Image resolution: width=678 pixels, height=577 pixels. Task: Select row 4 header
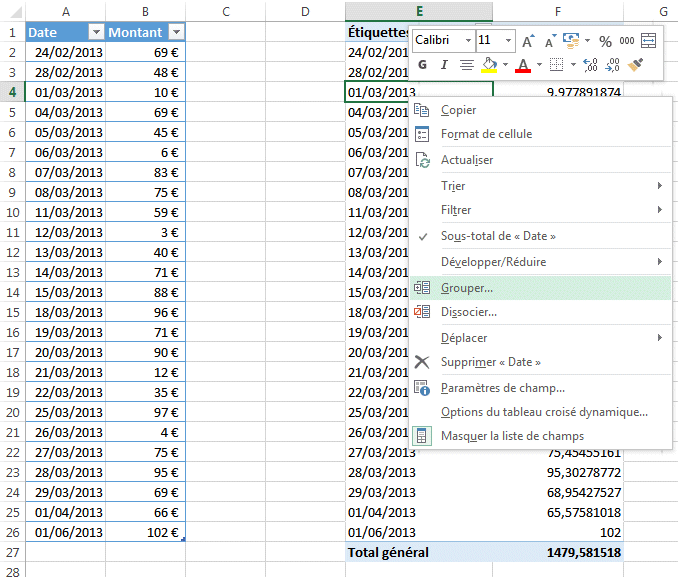tap(12, 92)
